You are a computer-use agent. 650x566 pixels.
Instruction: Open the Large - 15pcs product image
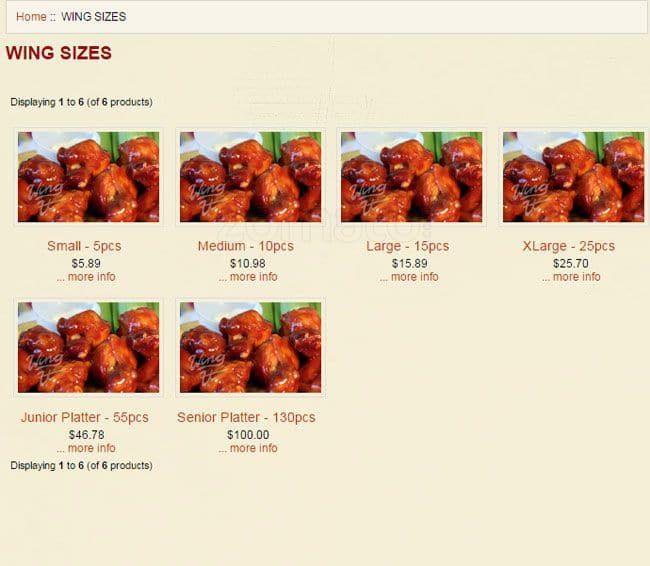(411, 177)
